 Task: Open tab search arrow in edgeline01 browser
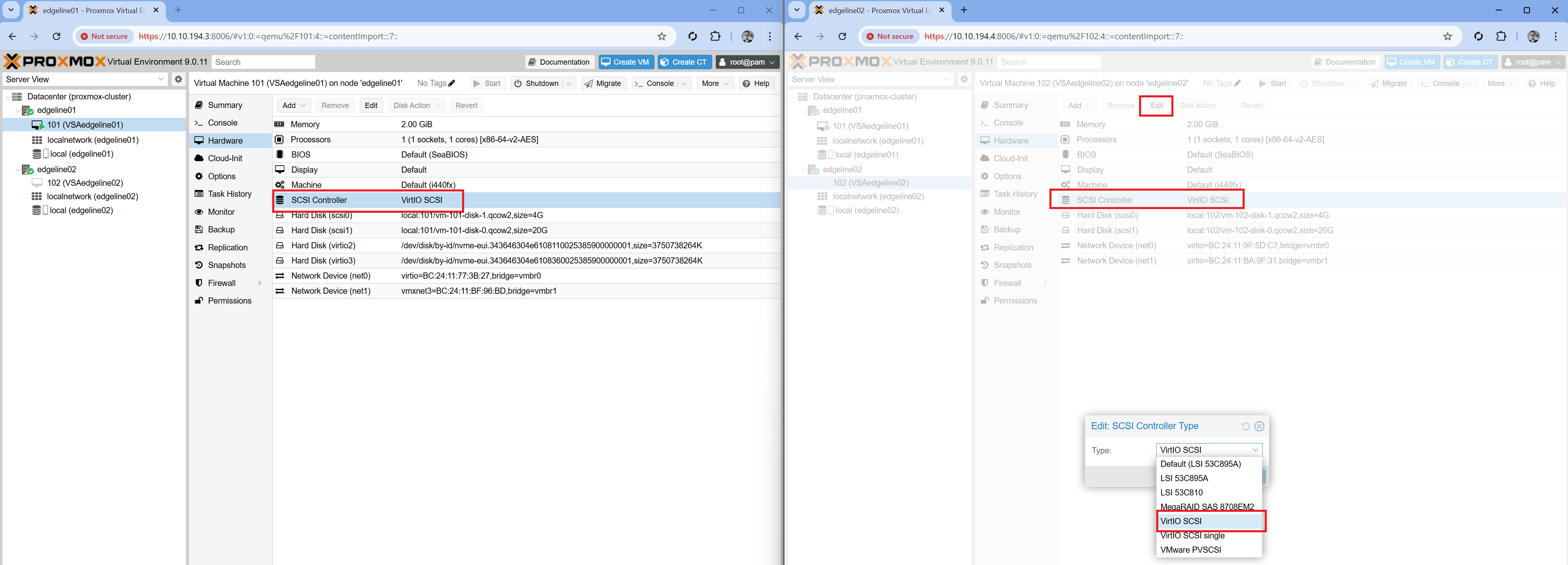[11, 10]
